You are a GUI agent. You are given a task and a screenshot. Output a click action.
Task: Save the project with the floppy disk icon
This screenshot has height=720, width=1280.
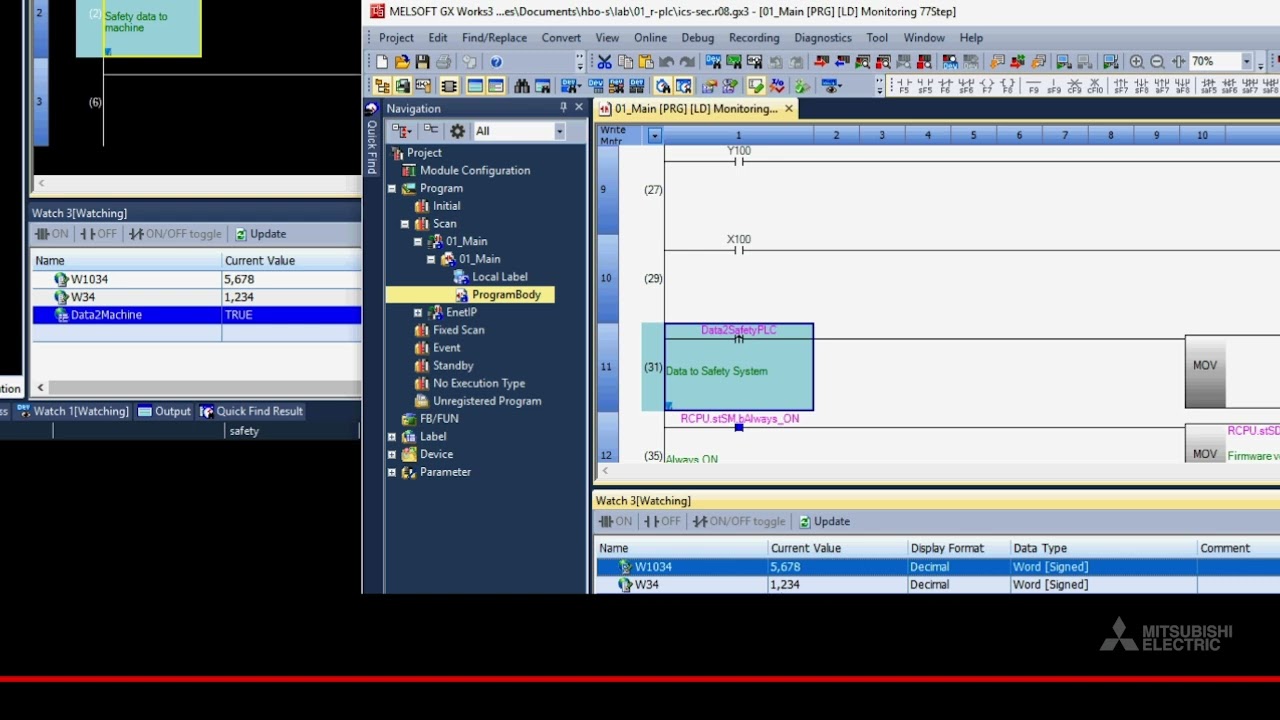click(422, 62)
